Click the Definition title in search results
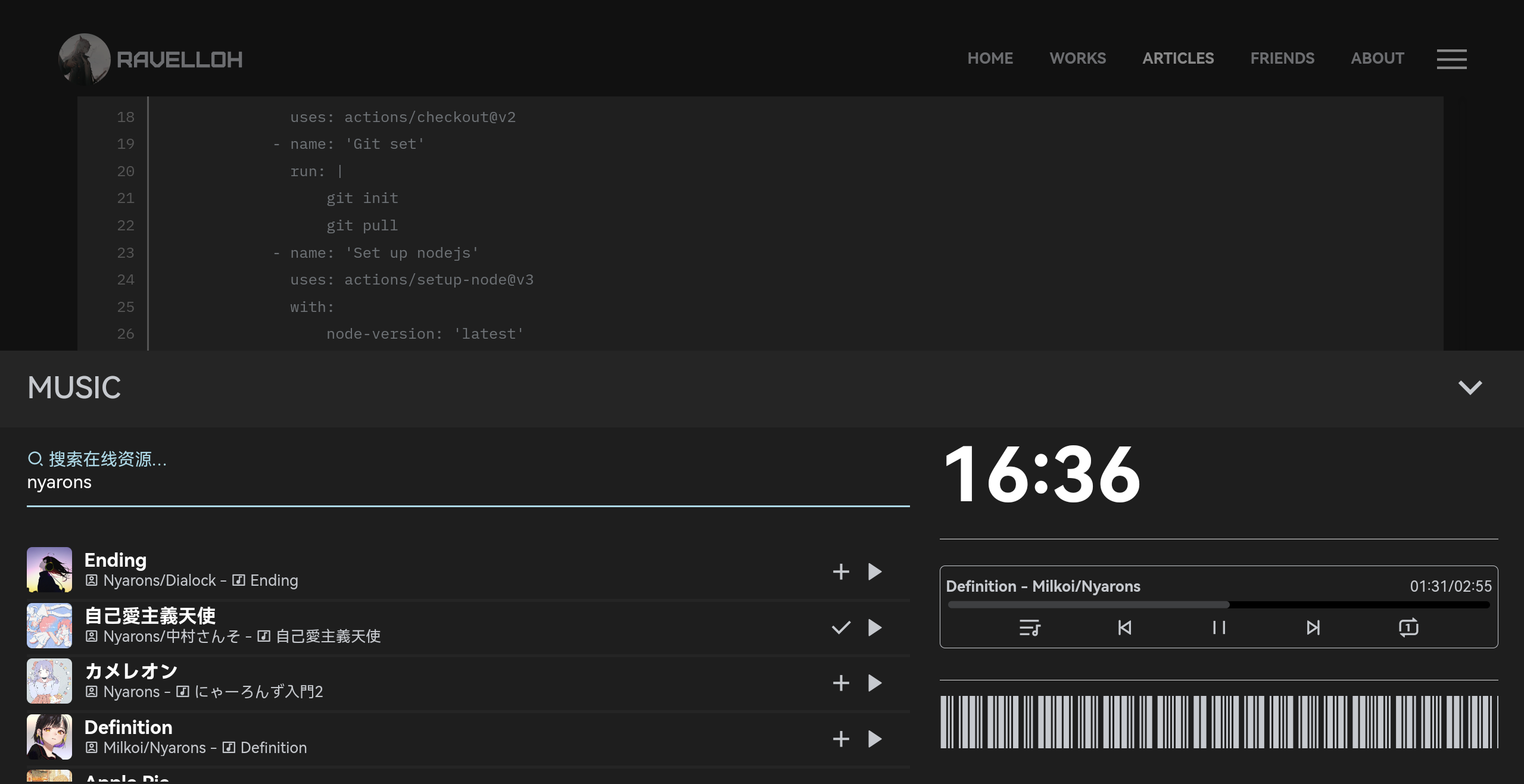1524x784 pixels. click(x=129, y=727)
